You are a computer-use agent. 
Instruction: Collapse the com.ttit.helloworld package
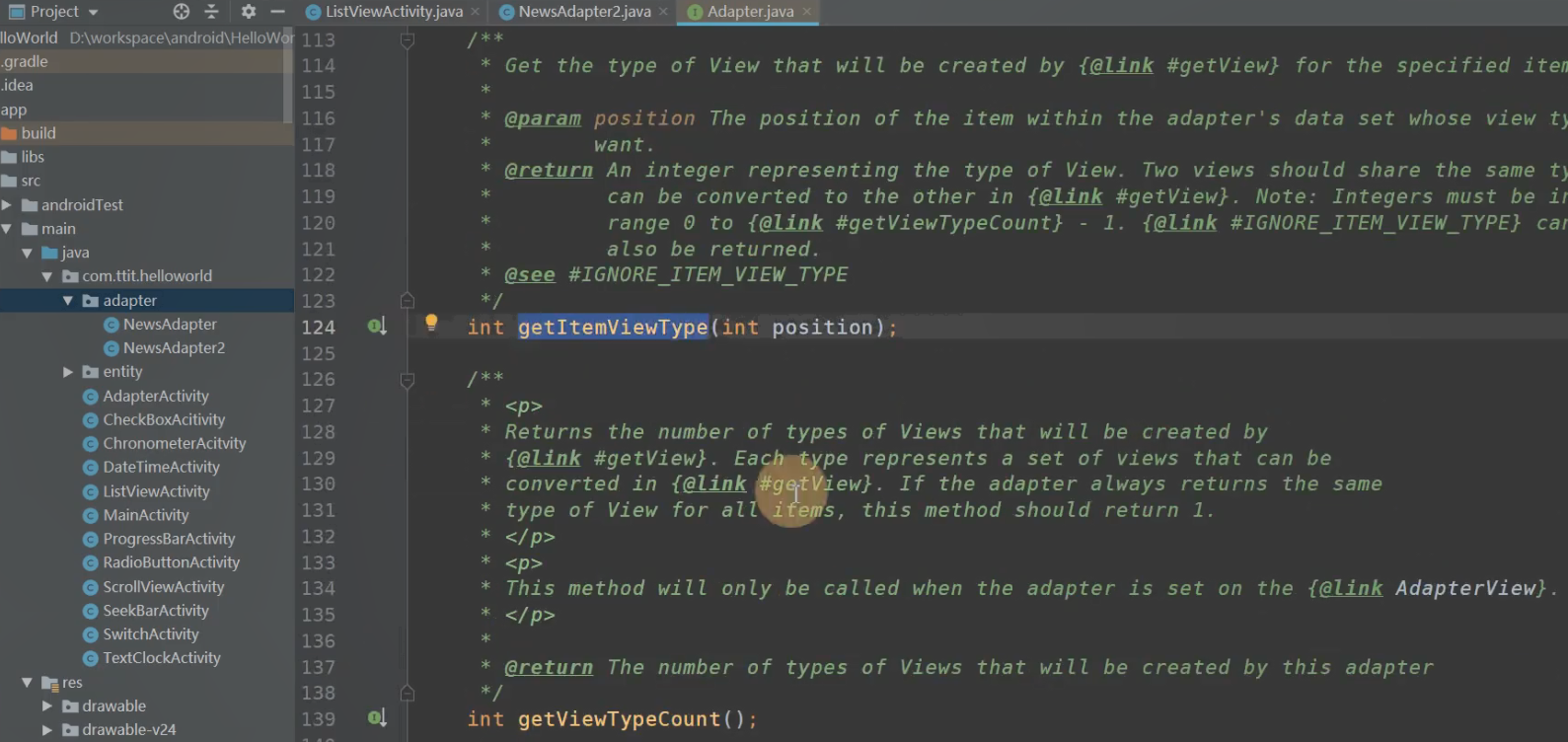(47, 276)
